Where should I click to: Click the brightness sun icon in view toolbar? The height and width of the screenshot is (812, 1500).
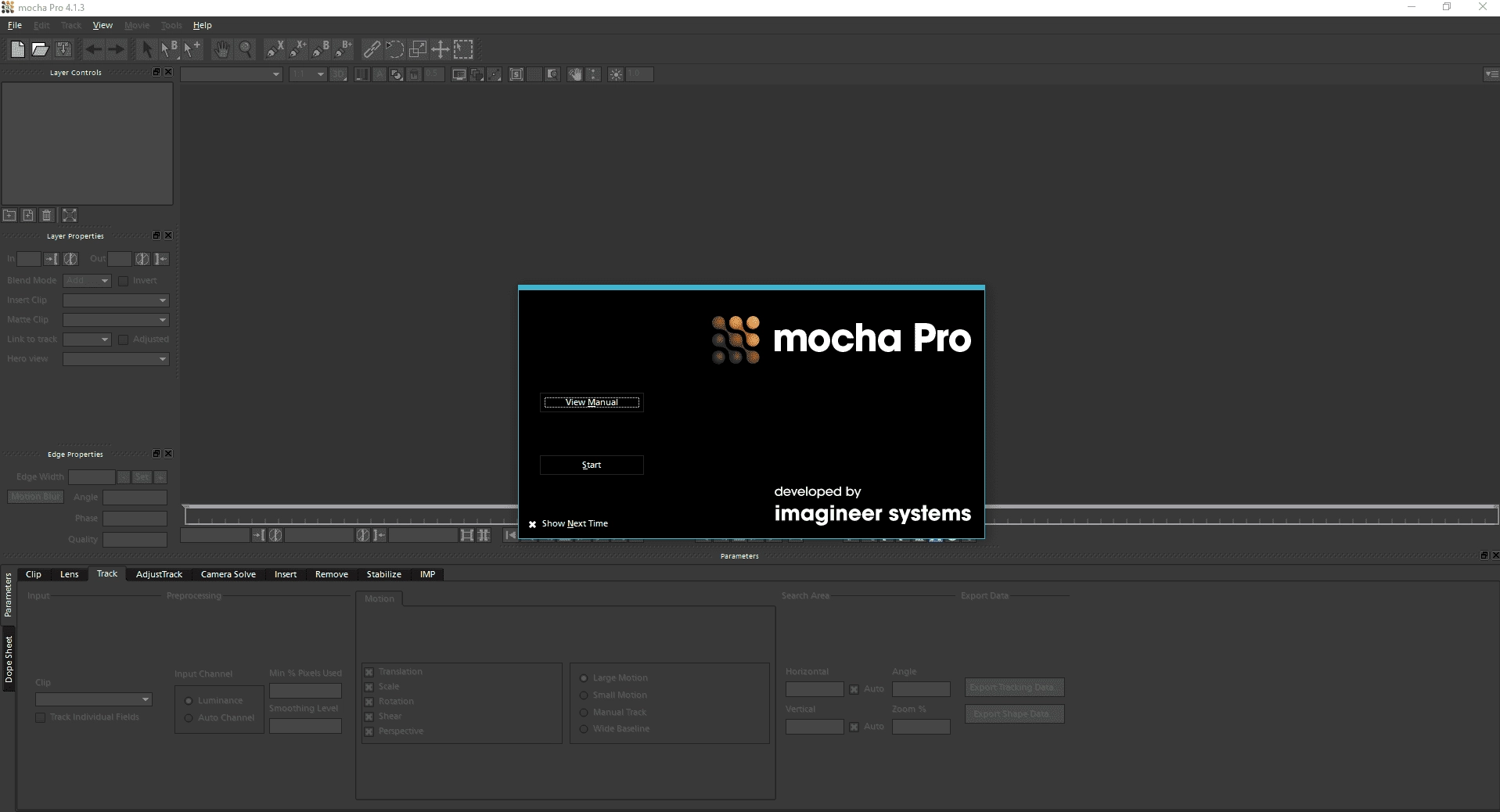click(x=616, y=74)
